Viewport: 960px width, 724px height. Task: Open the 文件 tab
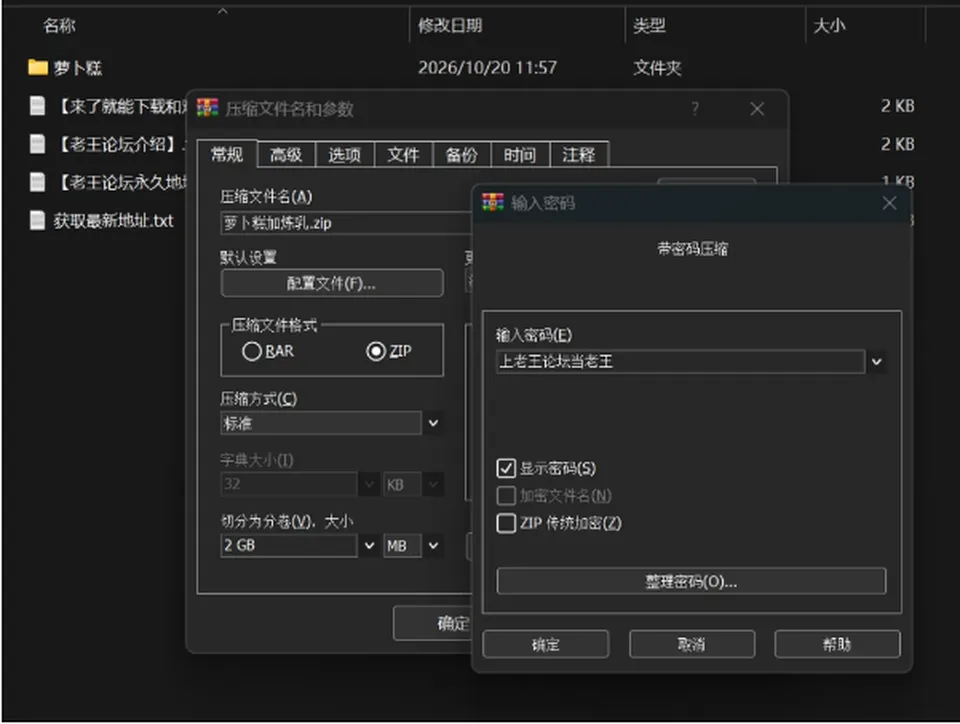(403, 155)
